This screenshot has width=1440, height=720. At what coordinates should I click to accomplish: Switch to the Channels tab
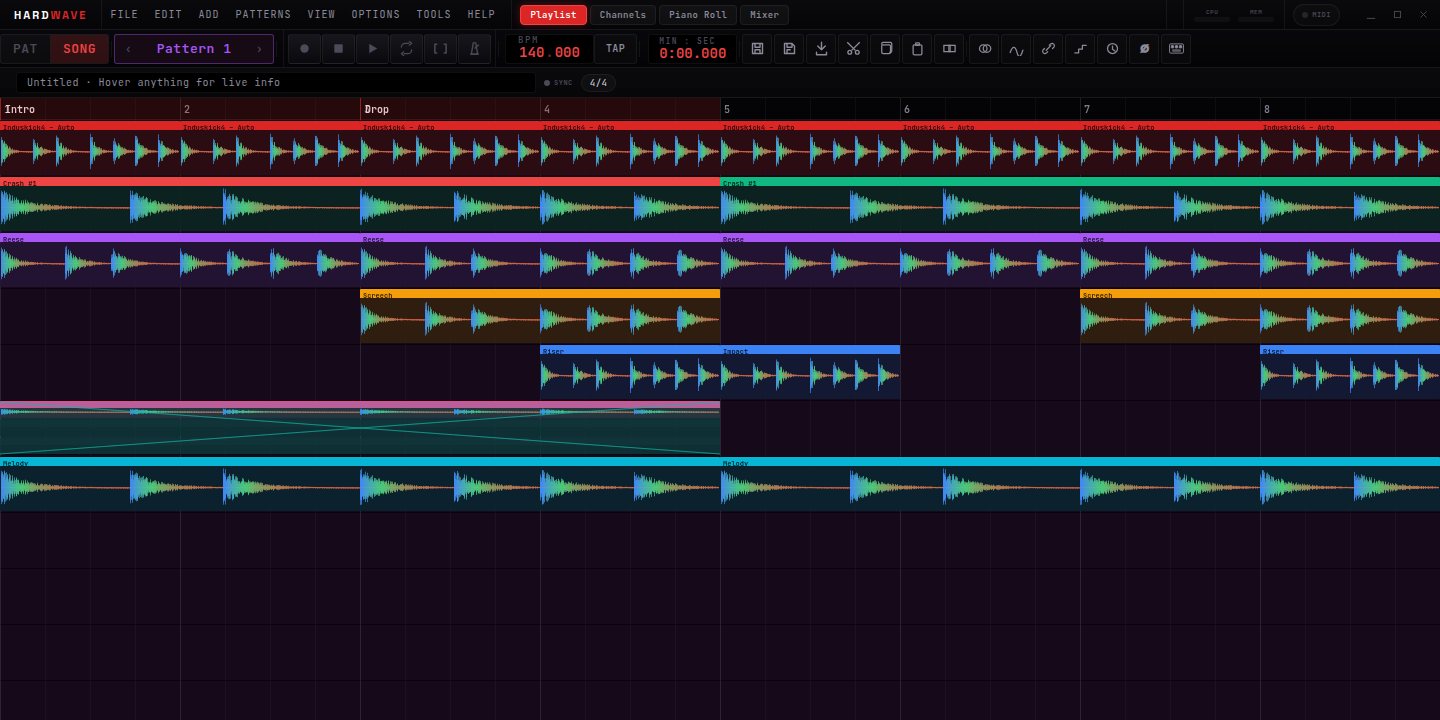623,15
